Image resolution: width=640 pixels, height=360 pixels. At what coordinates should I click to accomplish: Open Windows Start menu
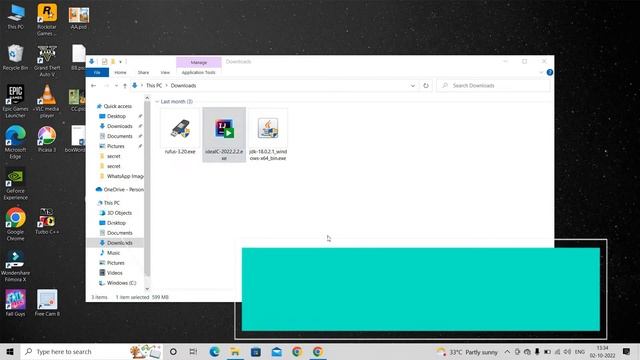point(10,351)
